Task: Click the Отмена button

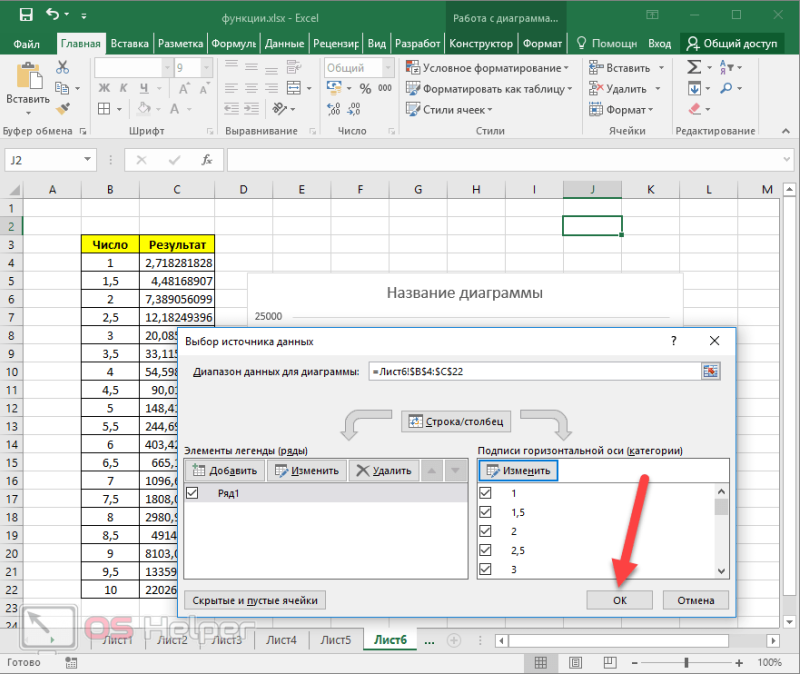Action: point(696,601)
